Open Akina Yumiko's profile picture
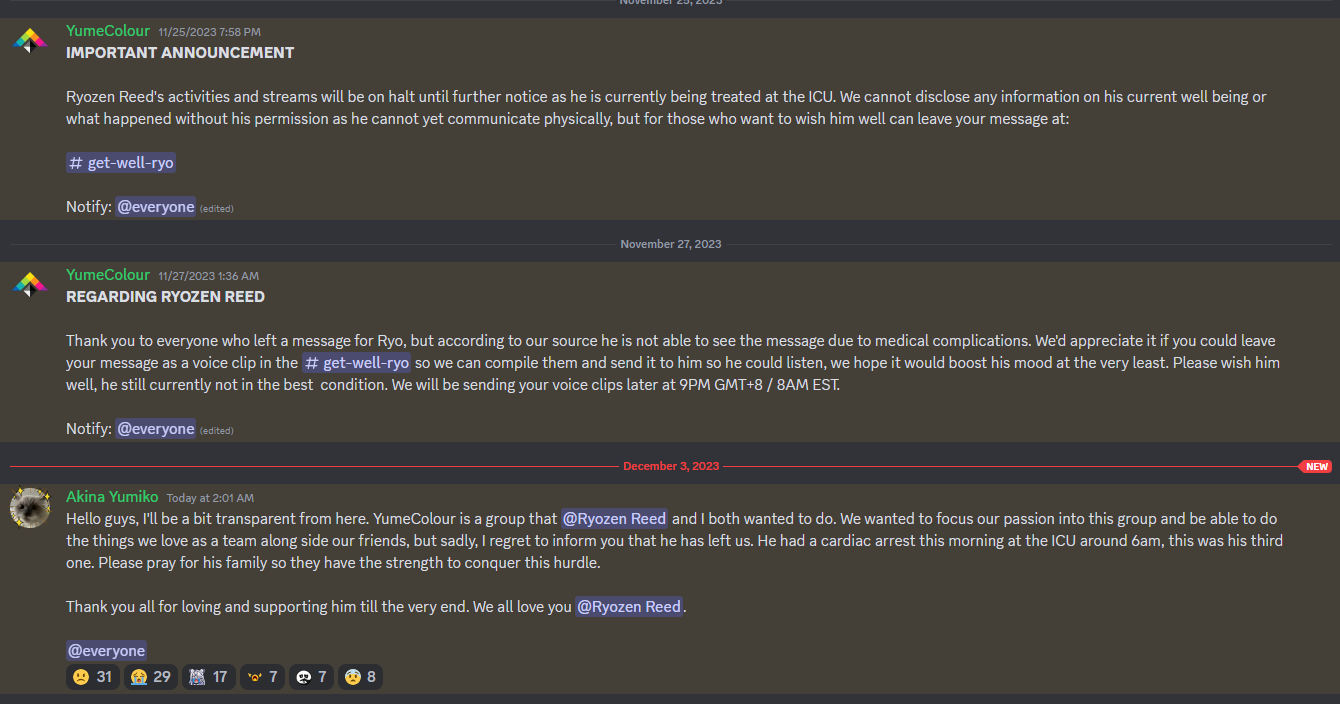Screen dimensions: 1340x704 pyautogui.click(x=30, y=508)
